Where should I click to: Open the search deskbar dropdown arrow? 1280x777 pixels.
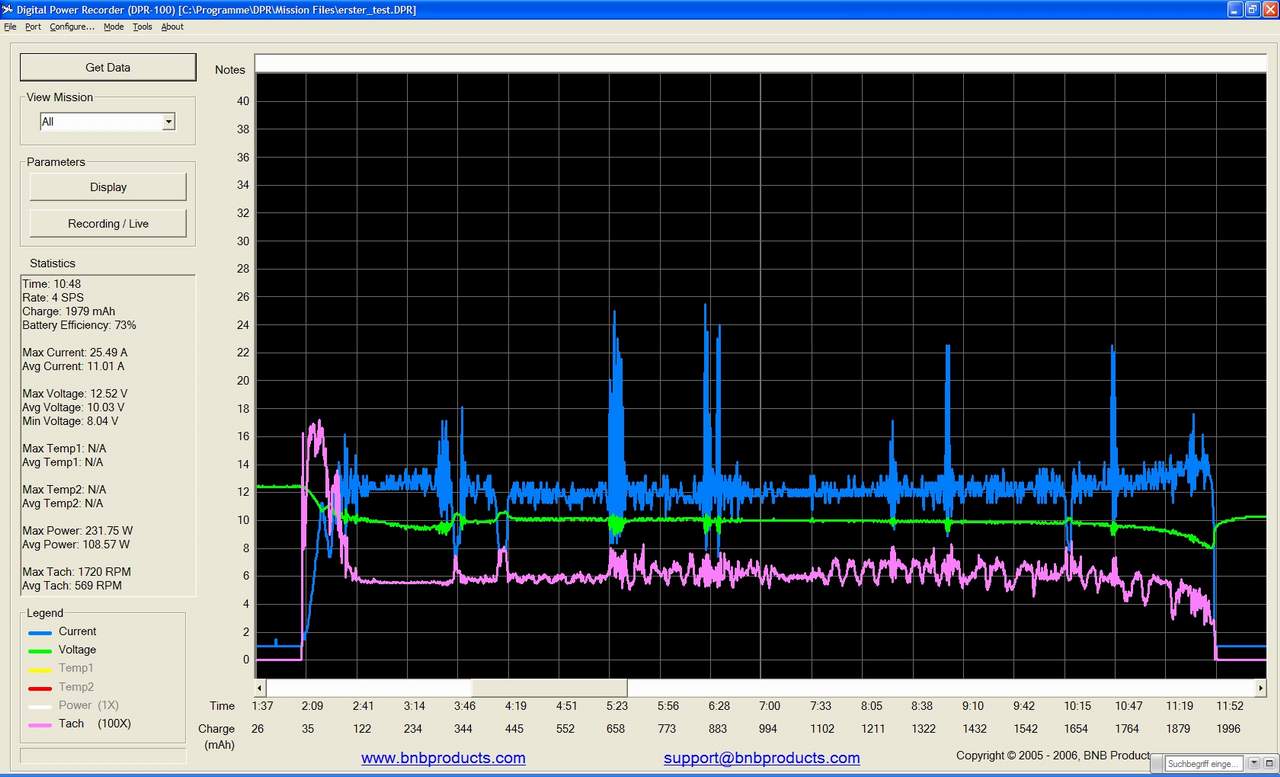click(1253, 763)
